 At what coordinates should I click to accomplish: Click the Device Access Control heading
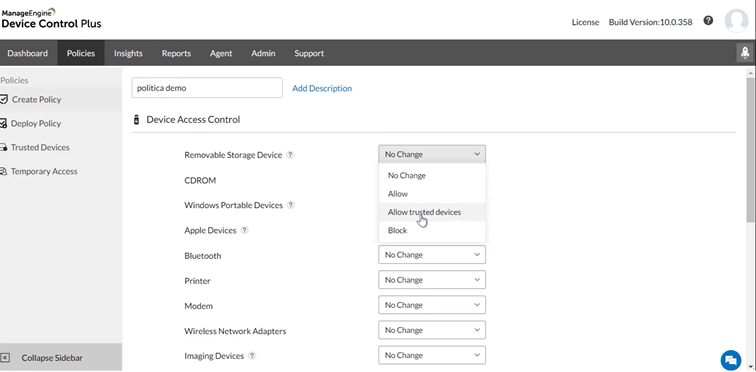pyautogui.click(x=193, y=120)
